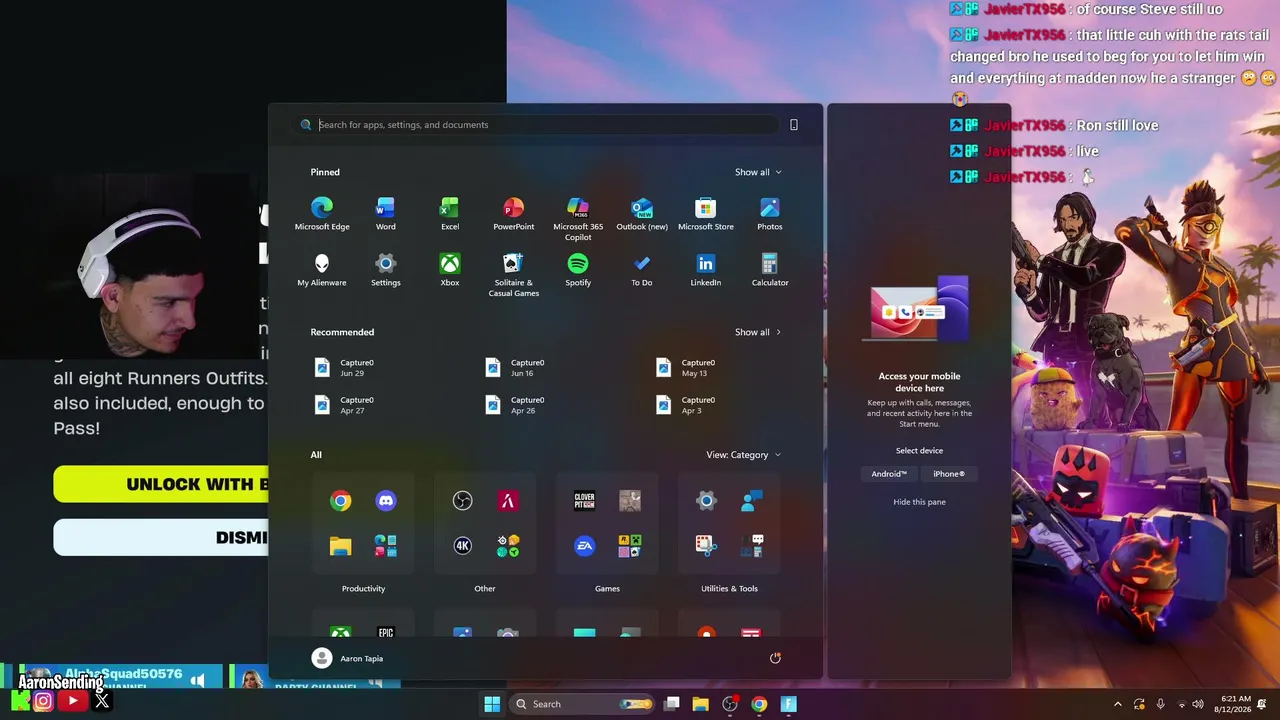This screenshot has height=720, width=1280.
Task: Focus the Start menu search box
Action: (538, 125)
